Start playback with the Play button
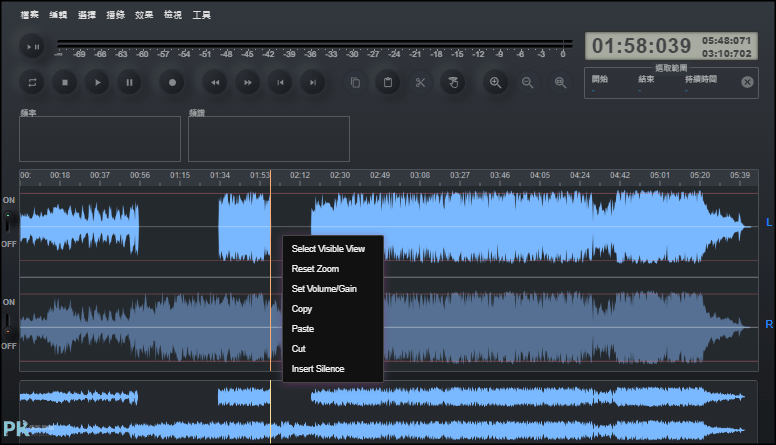 [x=97, y=83]
